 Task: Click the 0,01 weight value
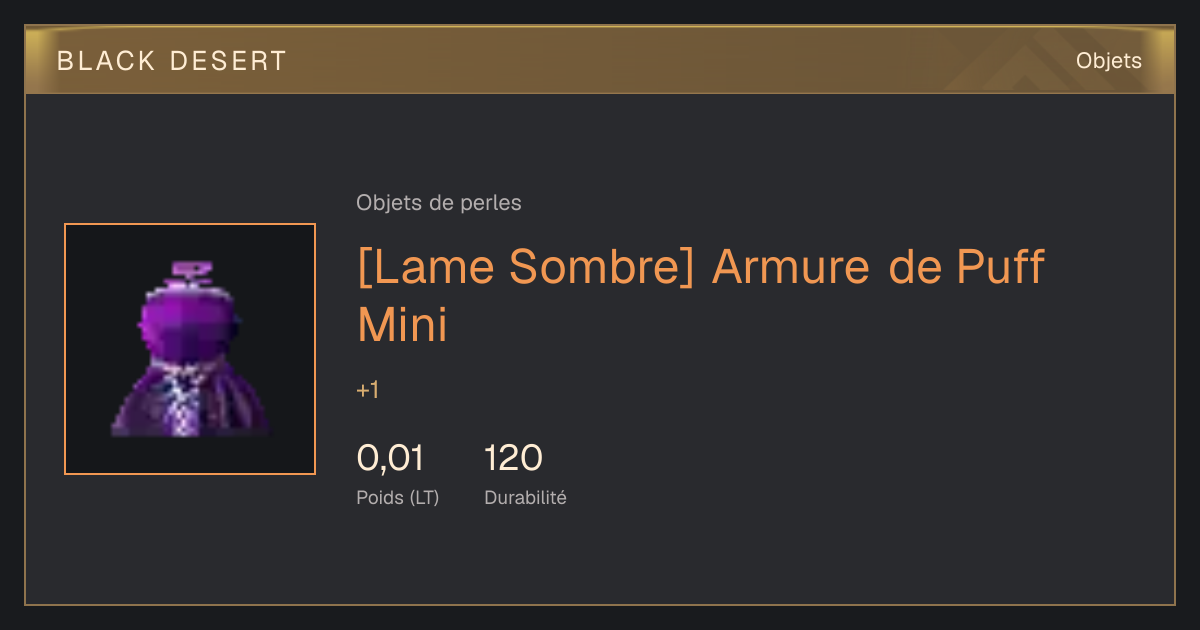coord(390,458)
